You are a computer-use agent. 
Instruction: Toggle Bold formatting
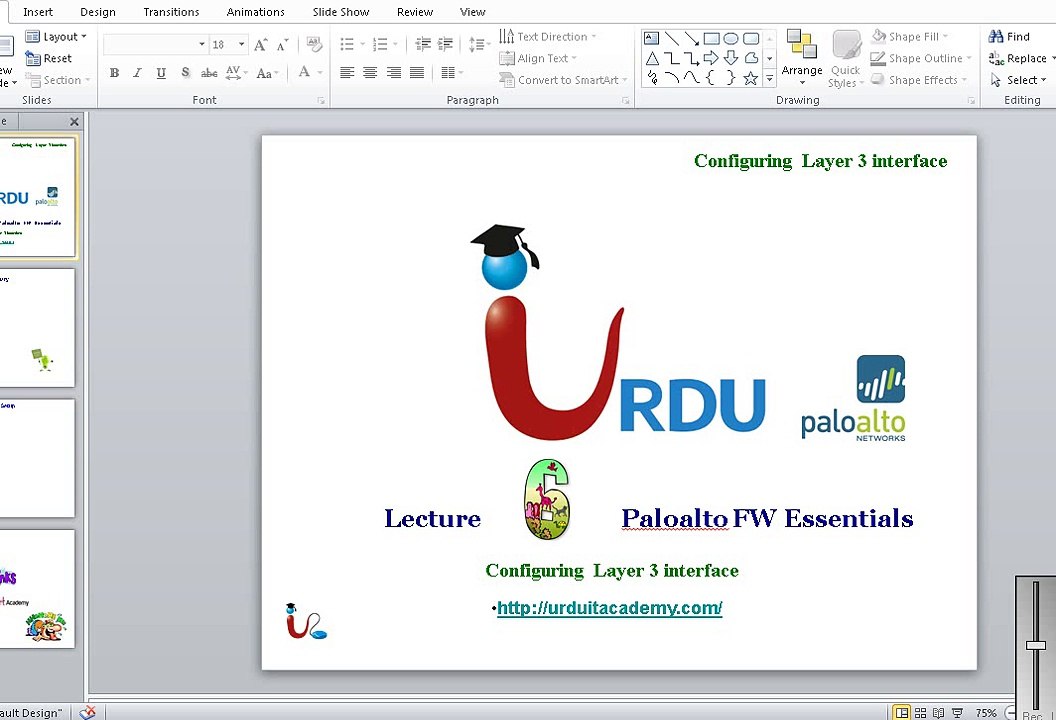coord(114,73)
